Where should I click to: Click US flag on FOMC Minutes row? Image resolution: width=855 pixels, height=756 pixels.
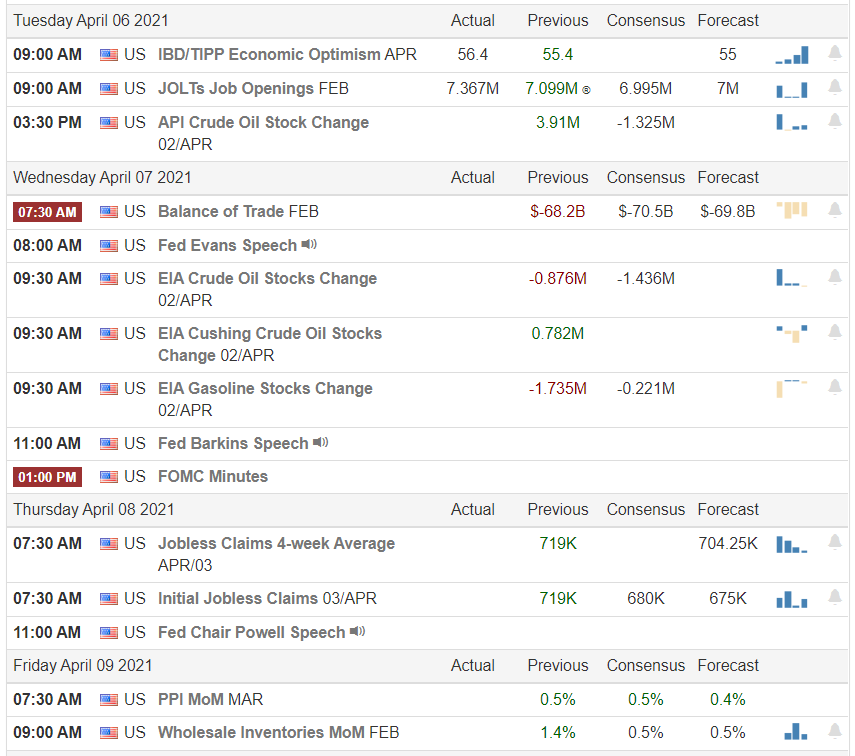coord(109,477)
